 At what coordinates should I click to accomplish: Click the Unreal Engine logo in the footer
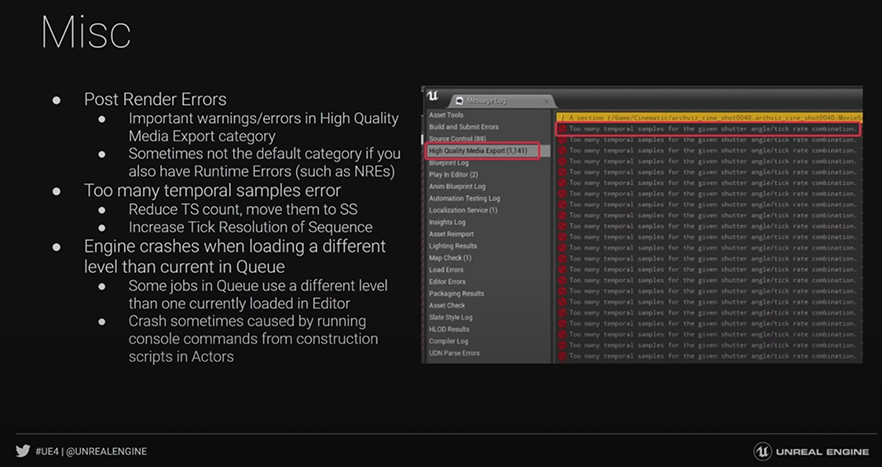click(x=811, y=451)
